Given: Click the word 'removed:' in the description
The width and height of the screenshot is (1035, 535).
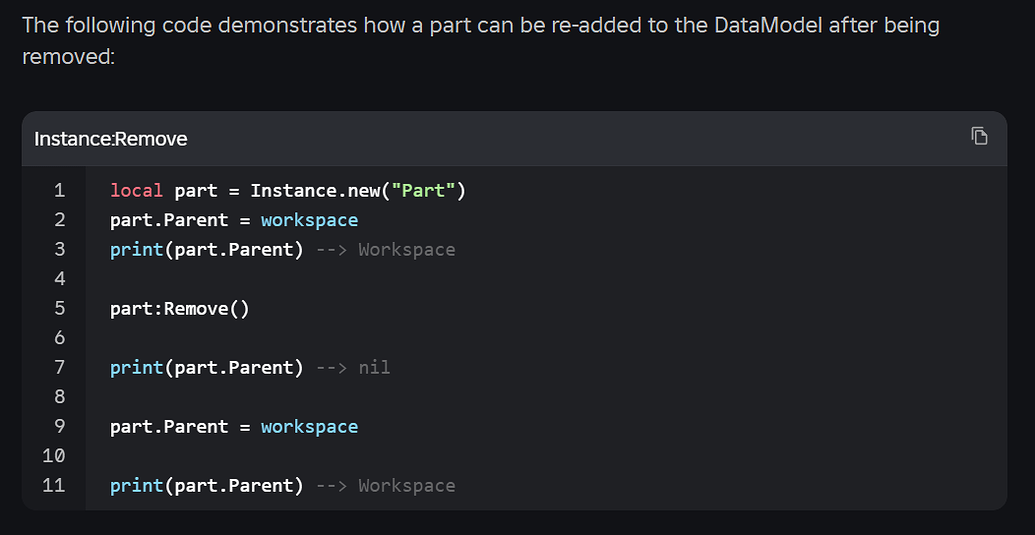Looking at the screenshot, I should [69, 58].
